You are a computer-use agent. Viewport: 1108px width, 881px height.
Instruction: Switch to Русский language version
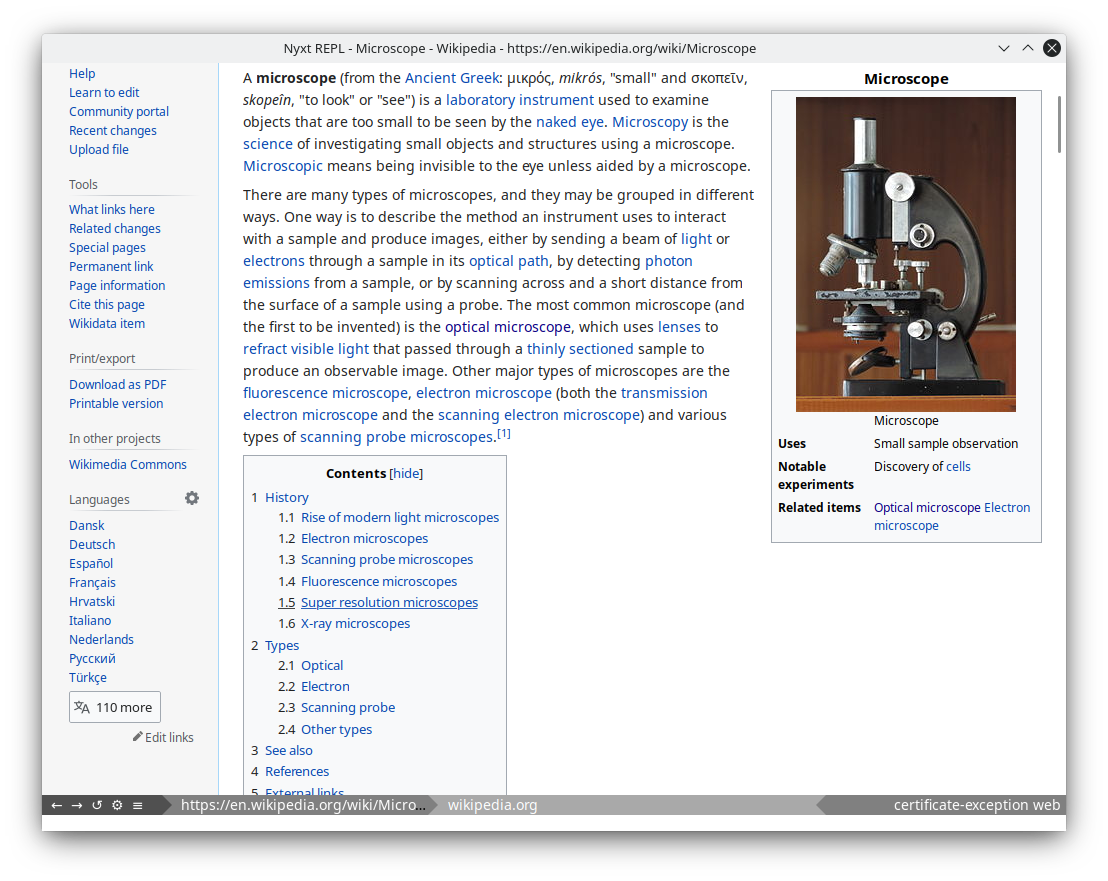click(x=92, y=658)
